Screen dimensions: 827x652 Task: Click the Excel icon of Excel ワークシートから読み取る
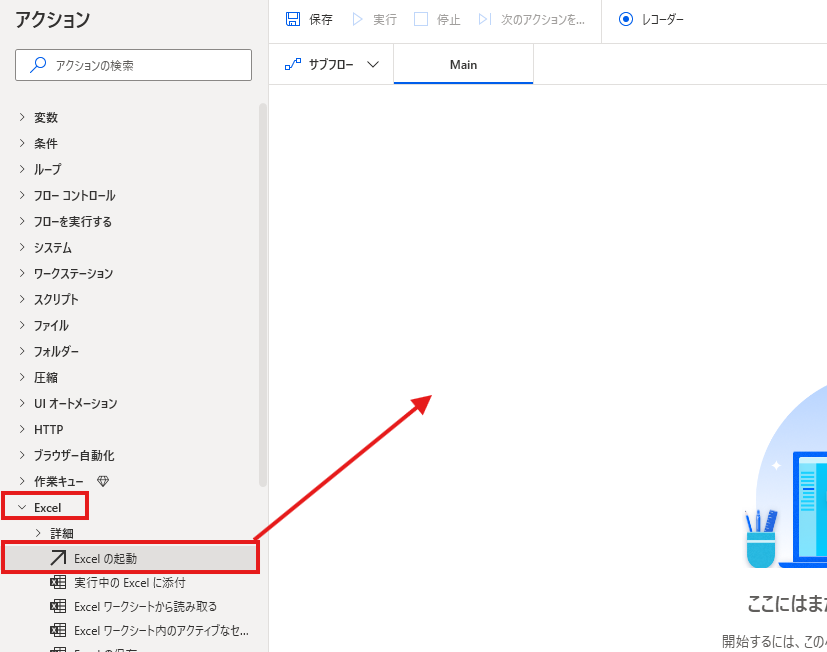[58, 607]
